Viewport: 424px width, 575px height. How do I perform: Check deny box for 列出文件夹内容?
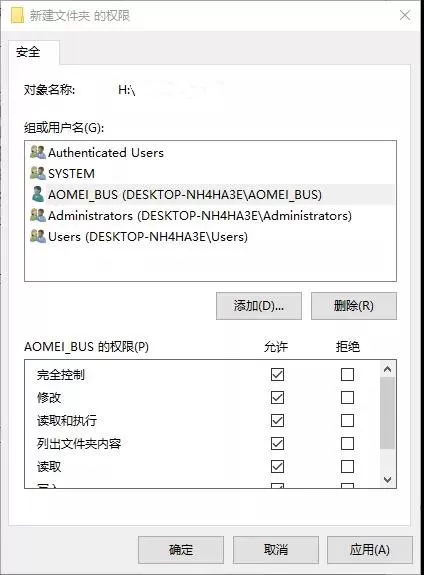(x=347, y=444)
